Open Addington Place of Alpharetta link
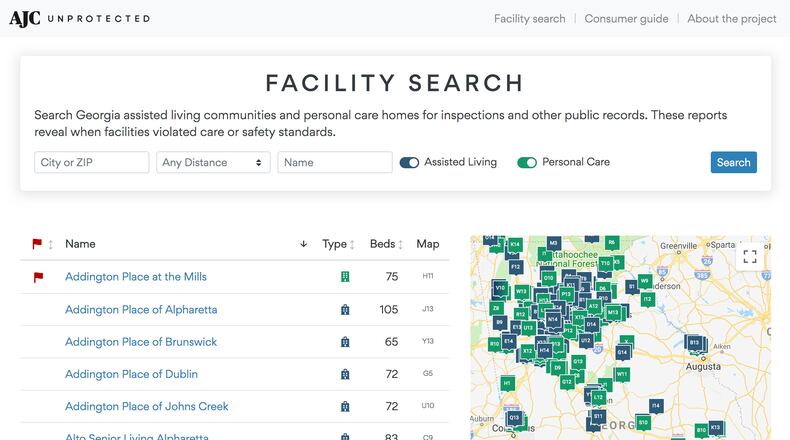 click(141, 309)
